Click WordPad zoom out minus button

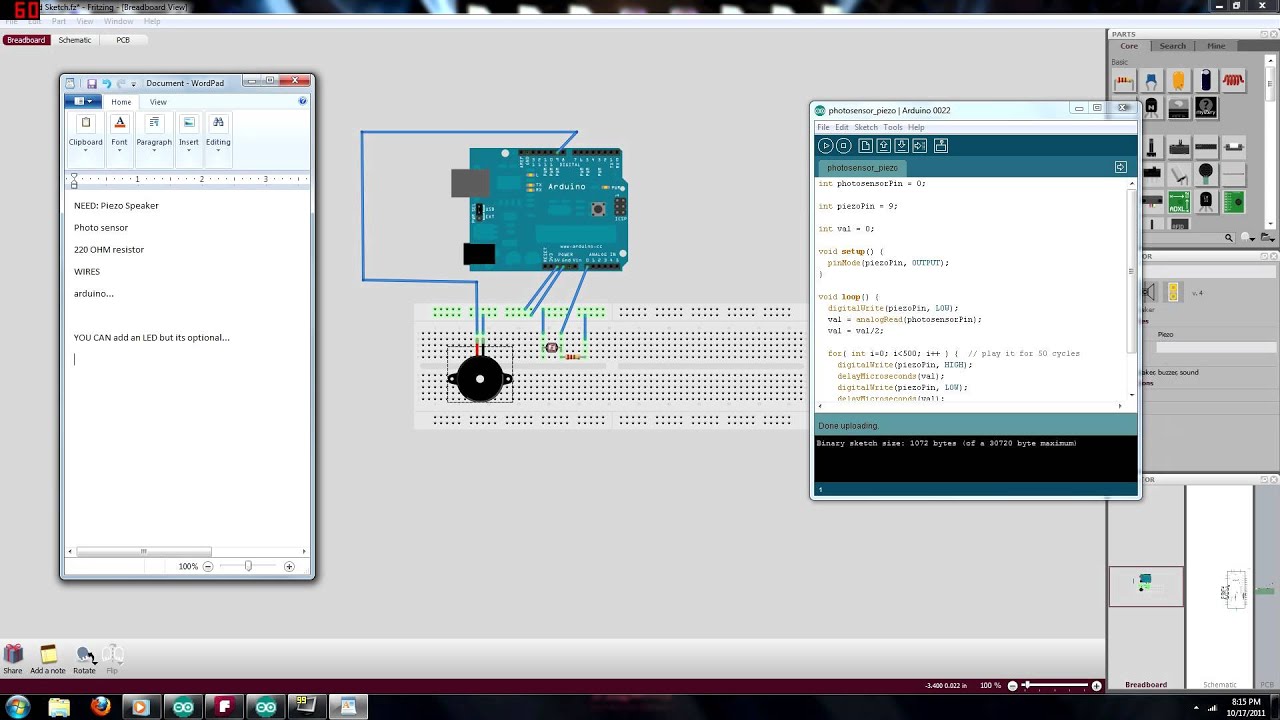tap(208, 566)
